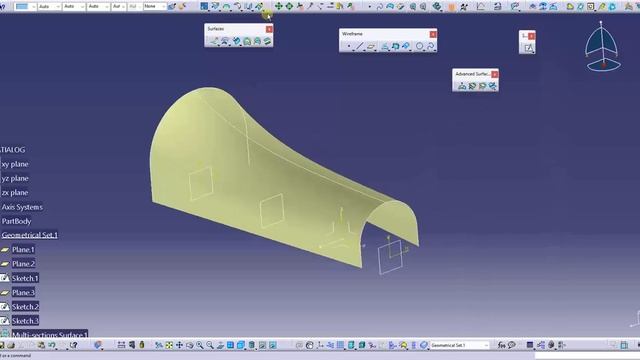Select Plane.1 in the specification tree
640x360 pixels.
(x=23, y=249)
